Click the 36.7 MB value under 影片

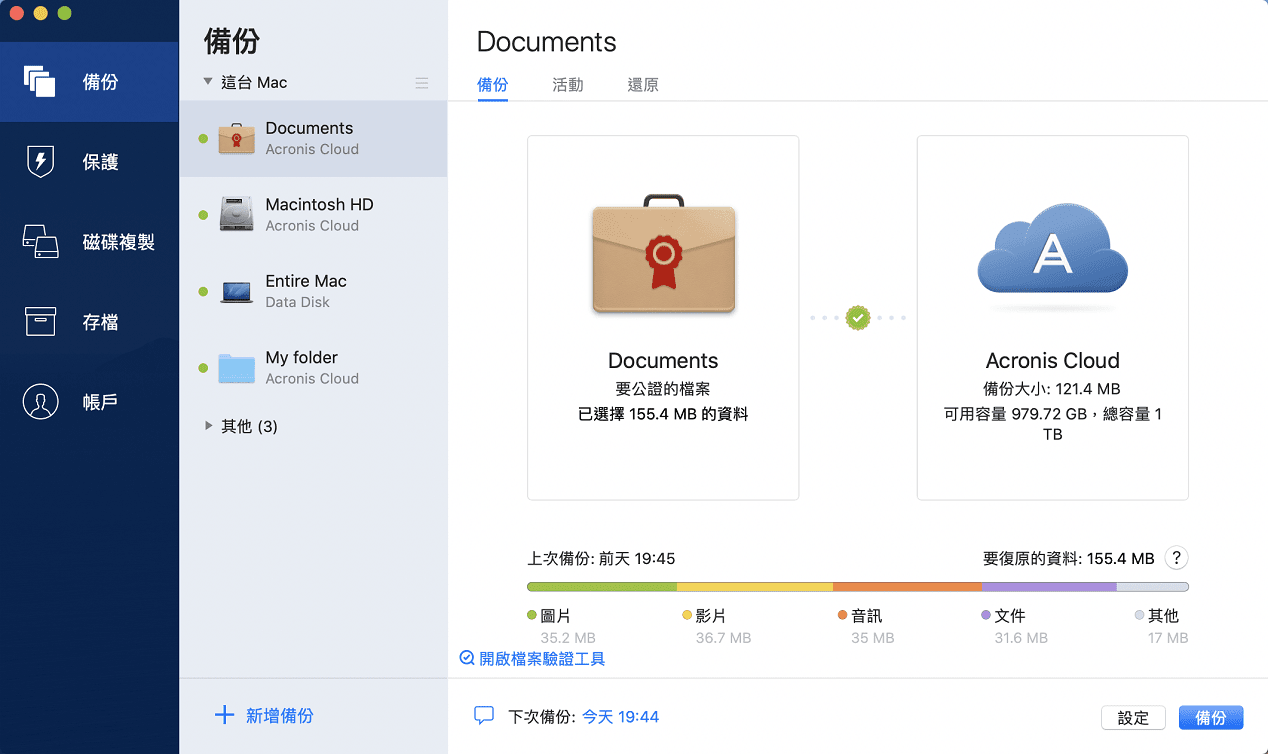point(723,638)
